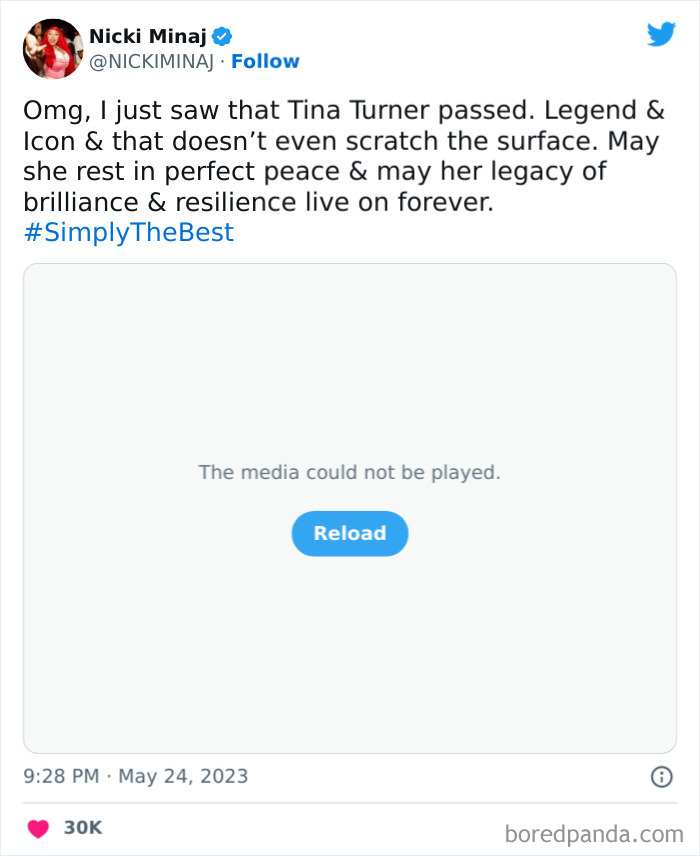The width and height of the screenshot is (700, 856).
Task: Open the tweet timestamp May 24, 2023
Action: [135, 775]
